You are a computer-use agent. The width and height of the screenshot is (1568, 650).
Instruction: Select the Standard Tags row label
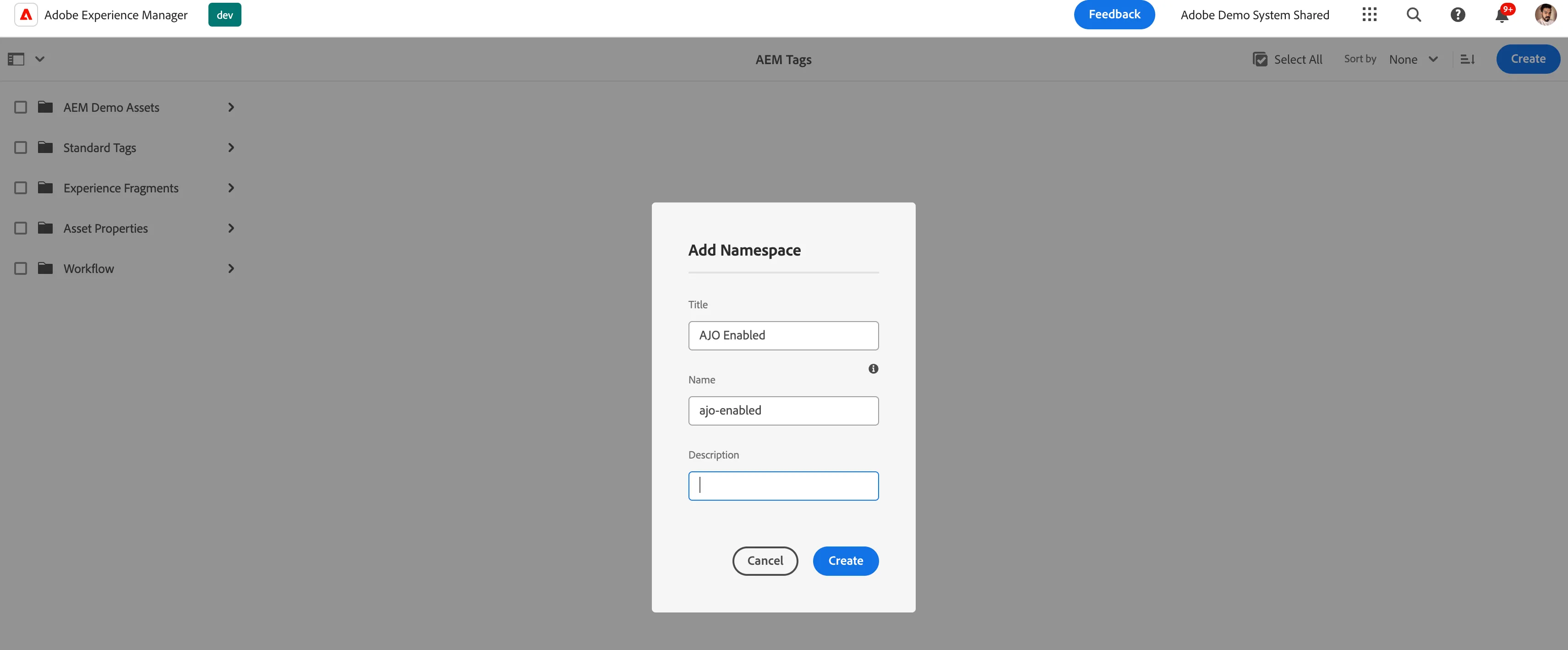(100, 148)
